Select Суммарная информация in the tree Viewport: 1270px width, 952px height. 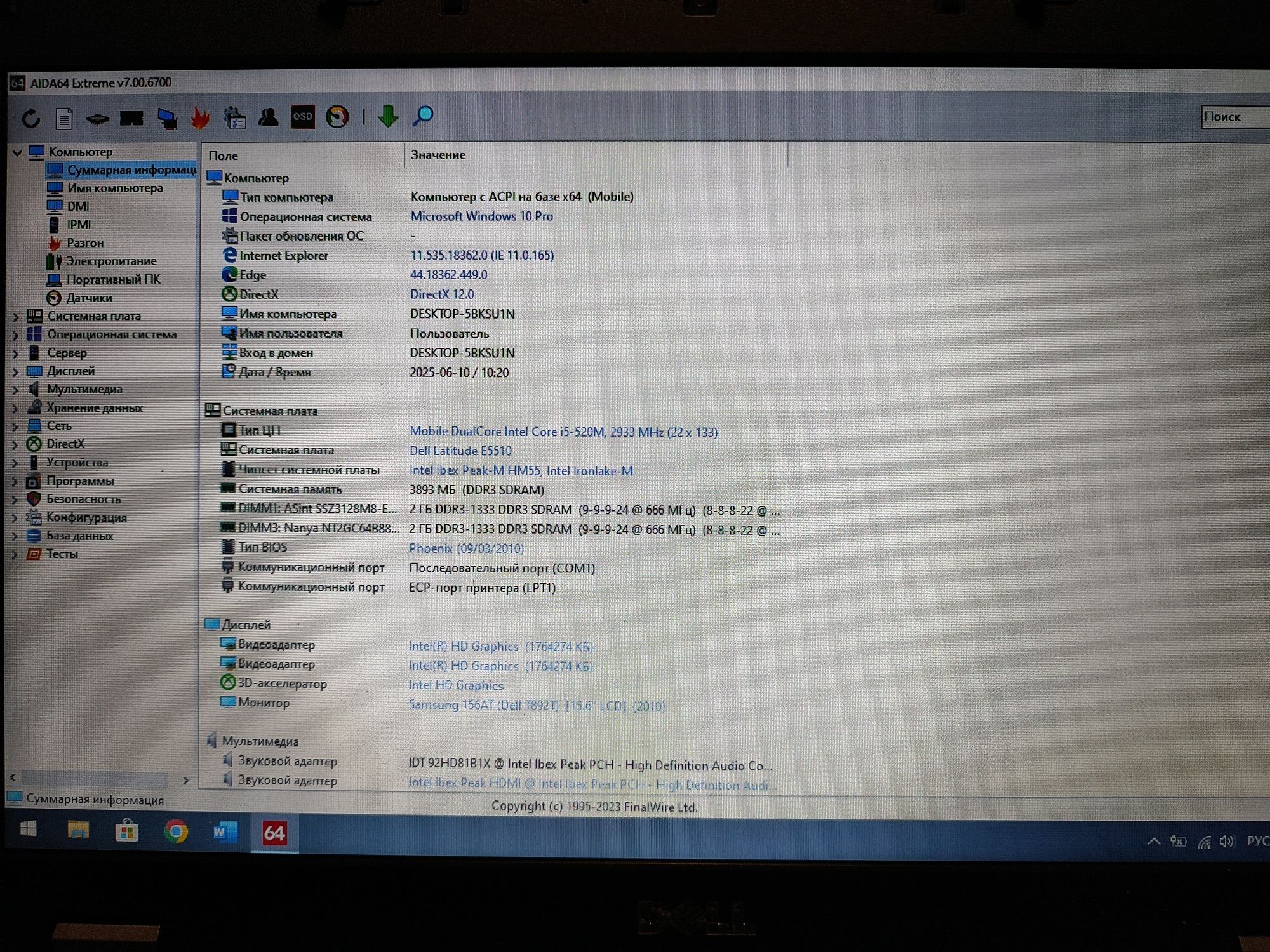tap(121, 170)
